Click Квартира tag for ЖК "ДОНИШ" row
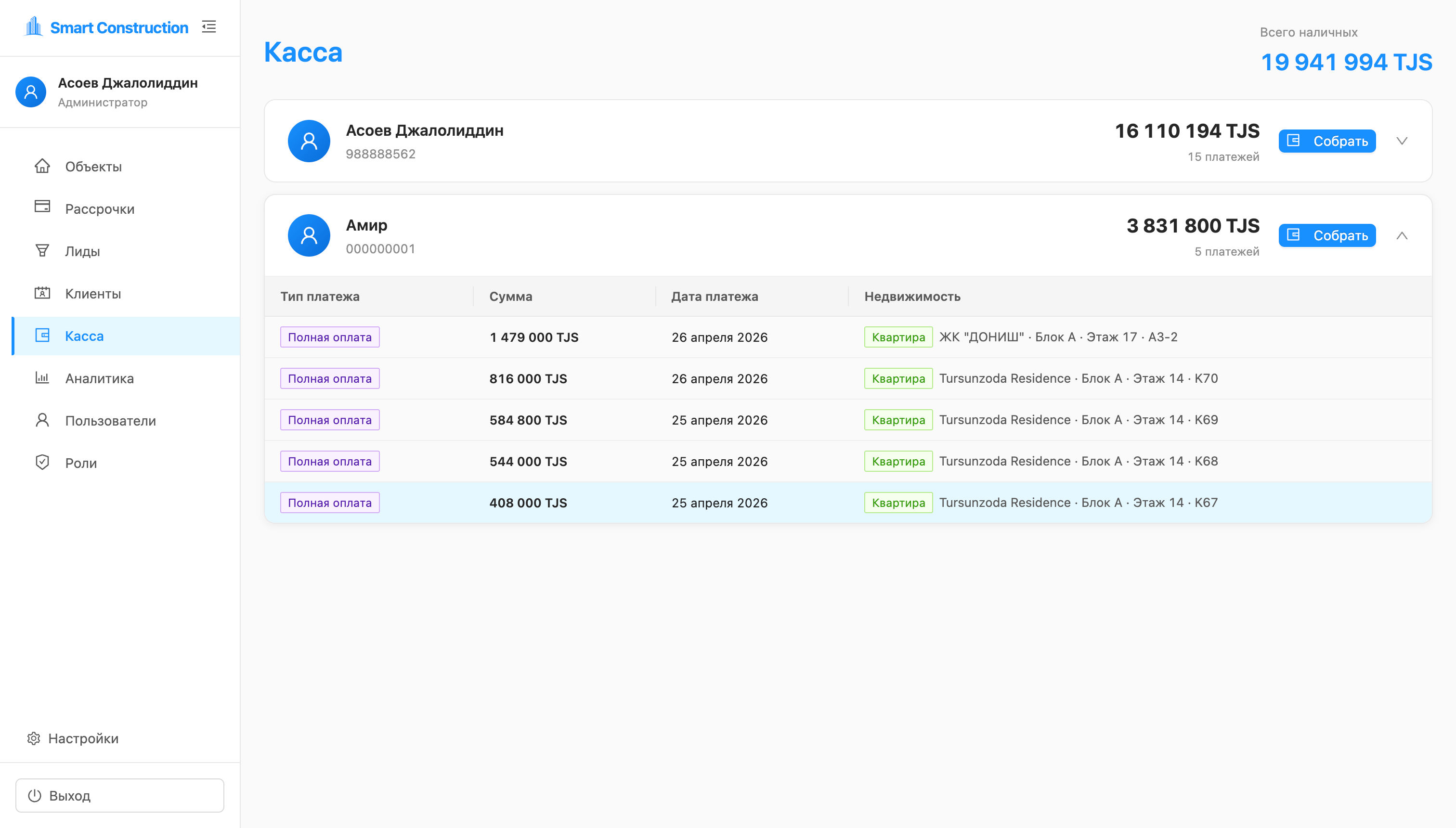1456x828 pixels. pos(898,336)
